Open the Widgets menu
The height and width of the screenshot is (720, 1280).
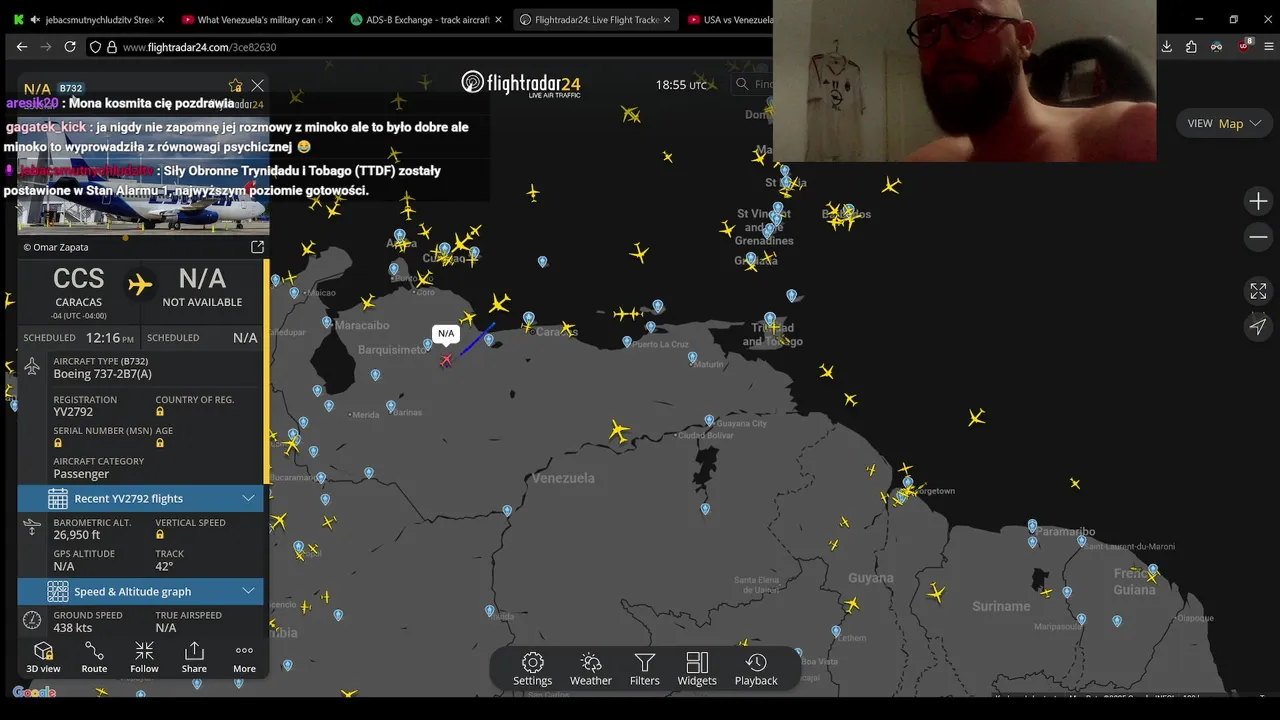point(697,669)
